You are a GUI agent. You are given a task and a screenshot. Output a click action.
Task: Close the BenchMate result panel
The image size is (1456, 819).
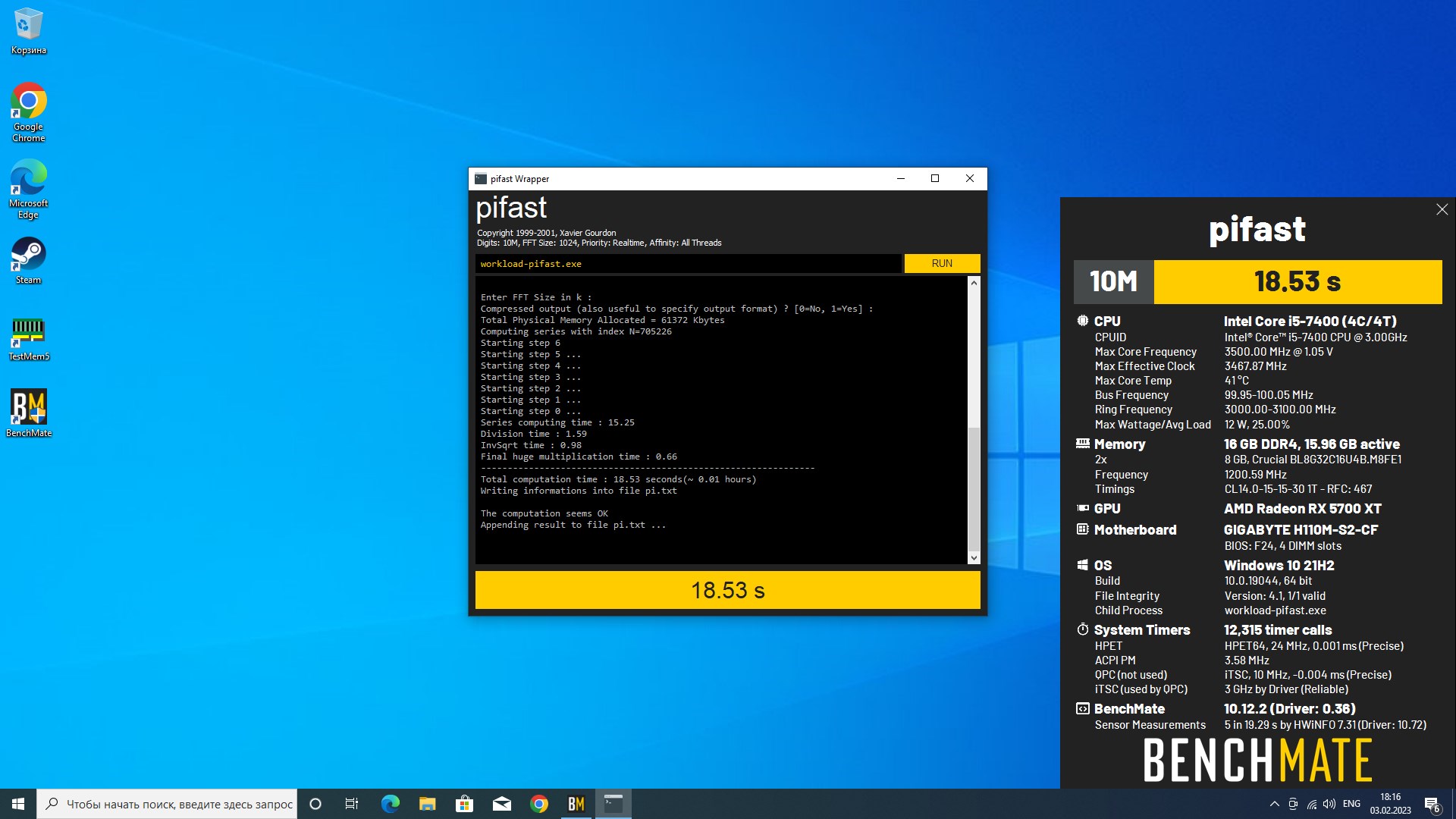(x=1442, y=209)
